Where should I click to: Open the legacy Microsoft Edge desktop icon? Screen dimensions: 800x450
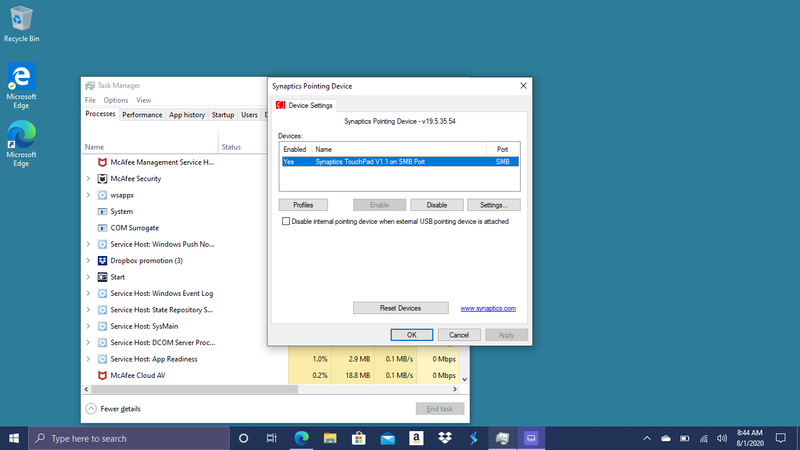(x=21, y=85)
